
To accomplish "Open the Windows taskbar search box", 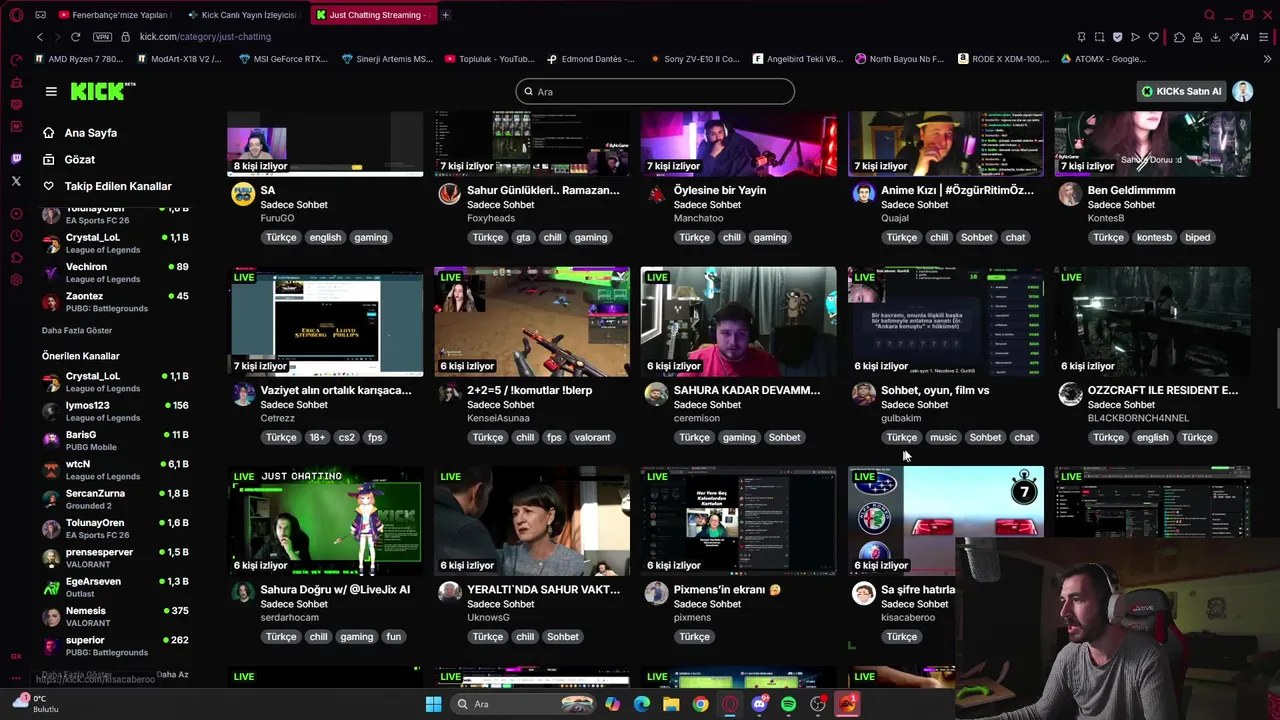I will pos(521,704).
